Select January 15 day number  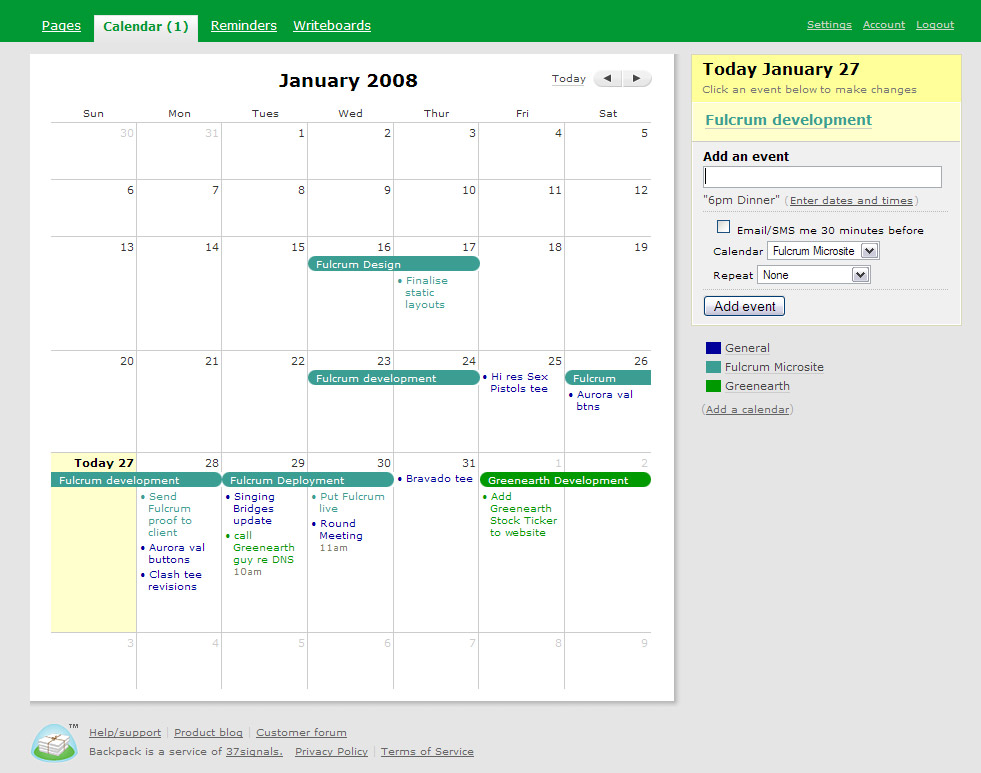pyautogui.click(x=298, y=247)
